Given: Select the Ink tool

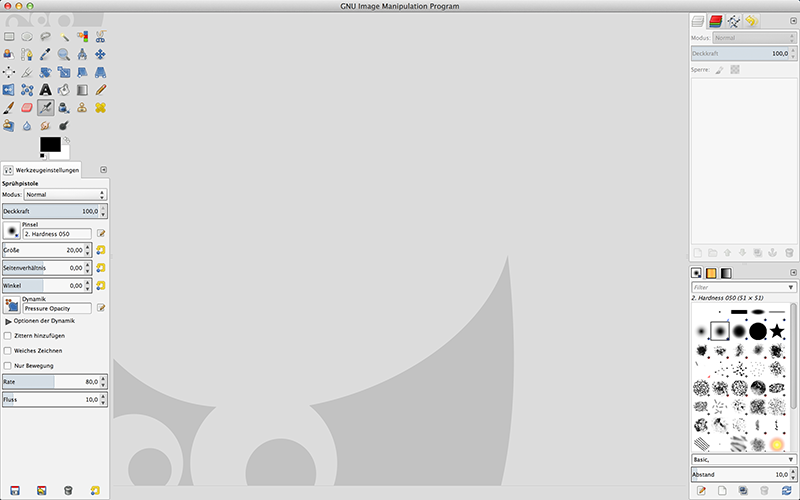Looking at the screenshot, I should [64, 108].
